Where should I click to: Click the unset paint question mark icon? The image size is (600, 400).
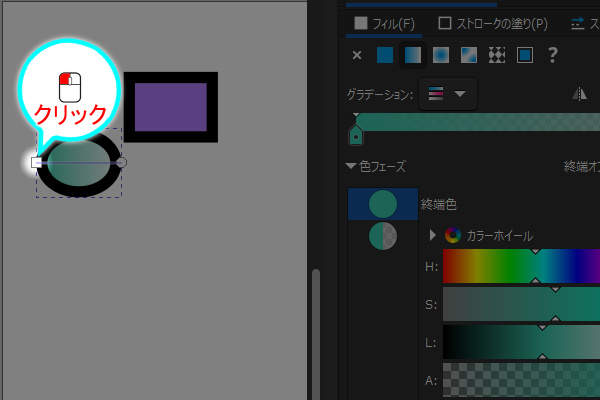[x=552, y=55]
